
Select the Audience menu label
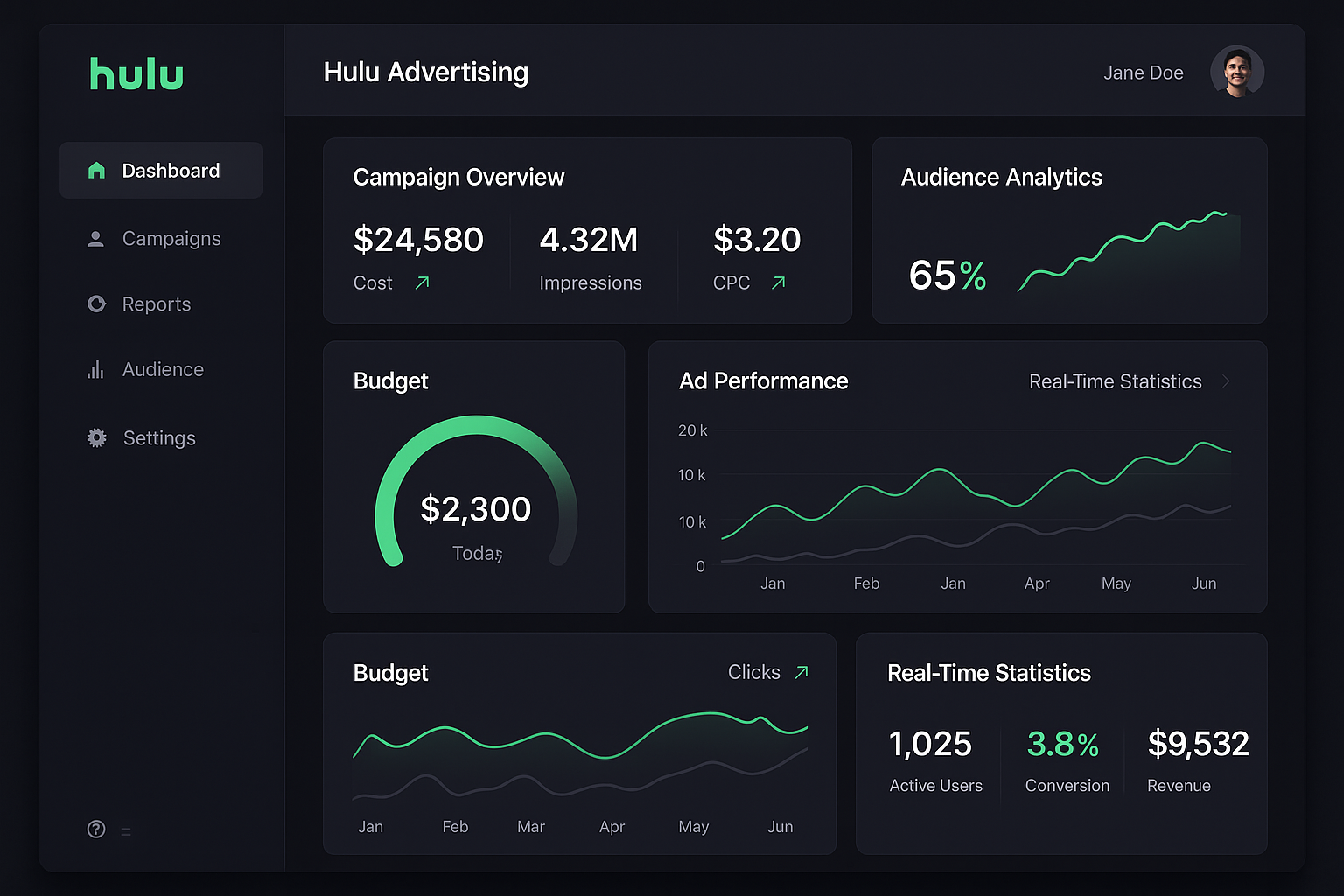click(163, 370)
